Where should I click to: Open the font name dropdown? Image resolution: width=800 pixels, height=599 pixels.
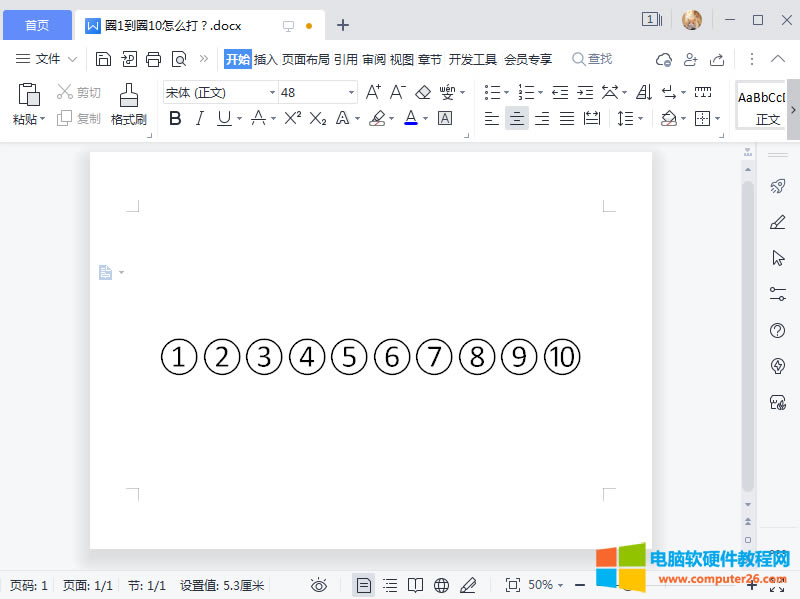pos(270,91)
